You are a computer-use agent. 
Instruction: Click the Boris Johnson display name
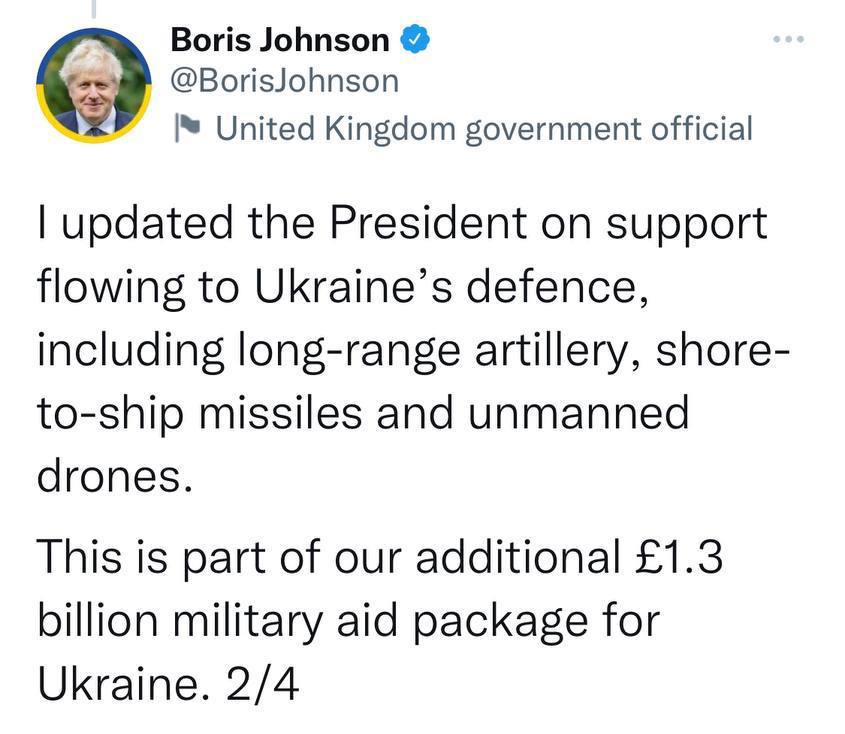tap(280, 41)
